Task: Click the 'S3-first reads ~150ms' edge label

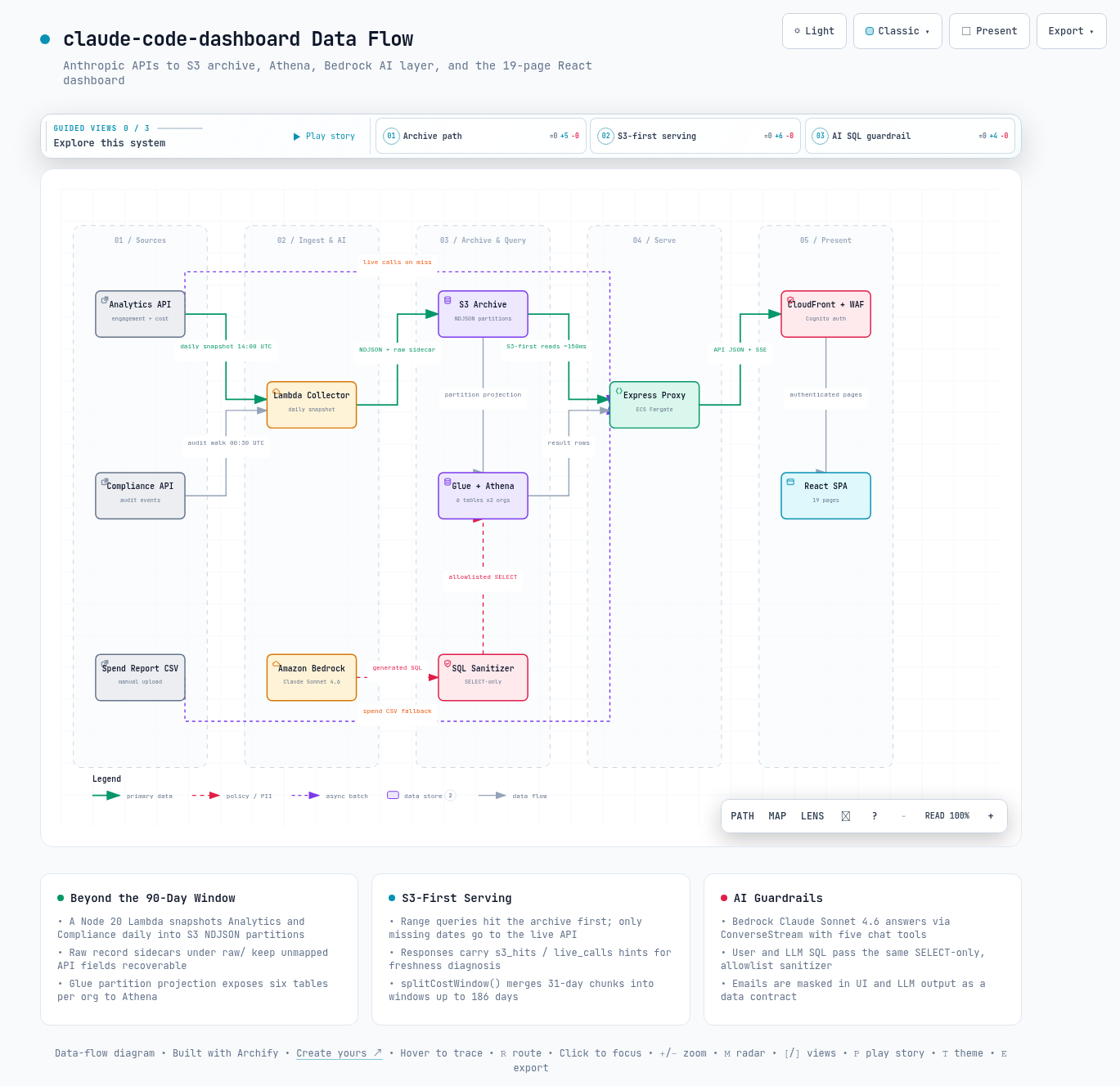Action: [x=547, y=347]
